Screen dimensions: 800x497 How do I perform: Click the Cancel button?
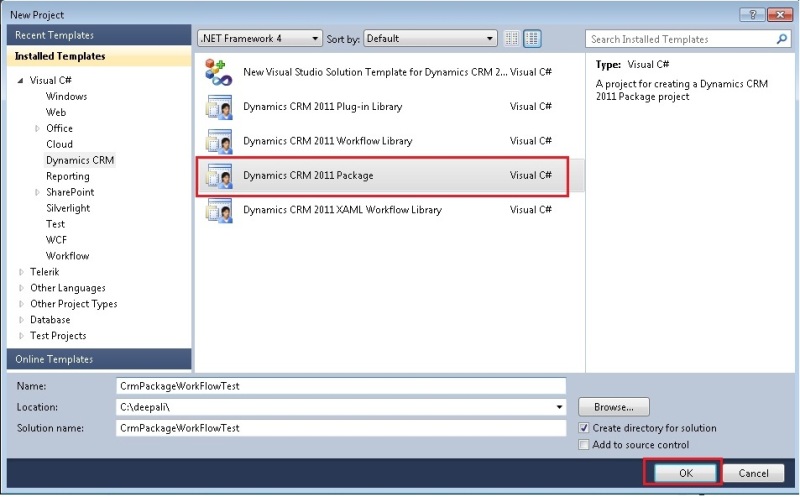(x=753, y=473)
